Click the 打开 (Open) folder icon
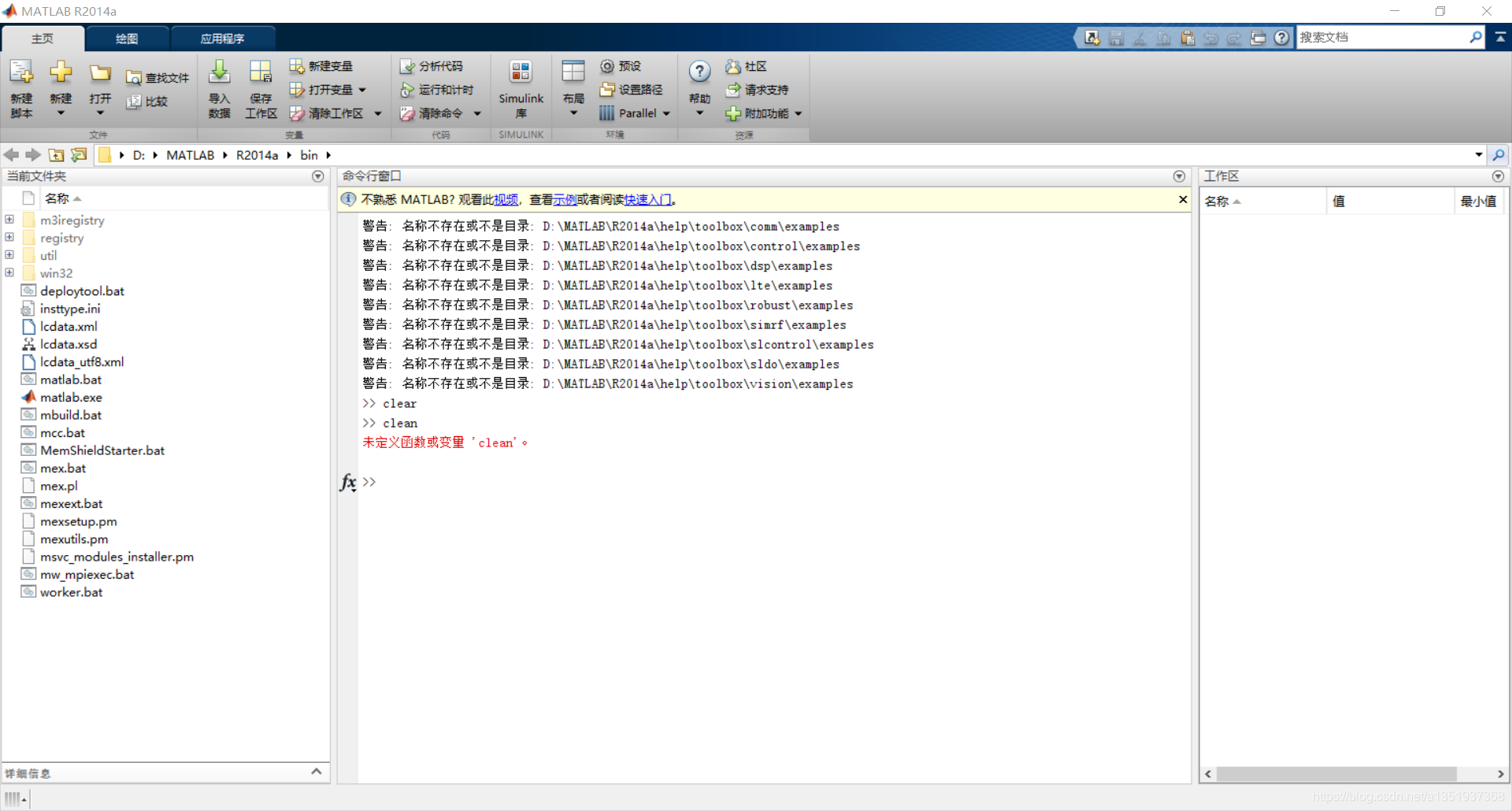1512x811 pixels. pos(100,72)
